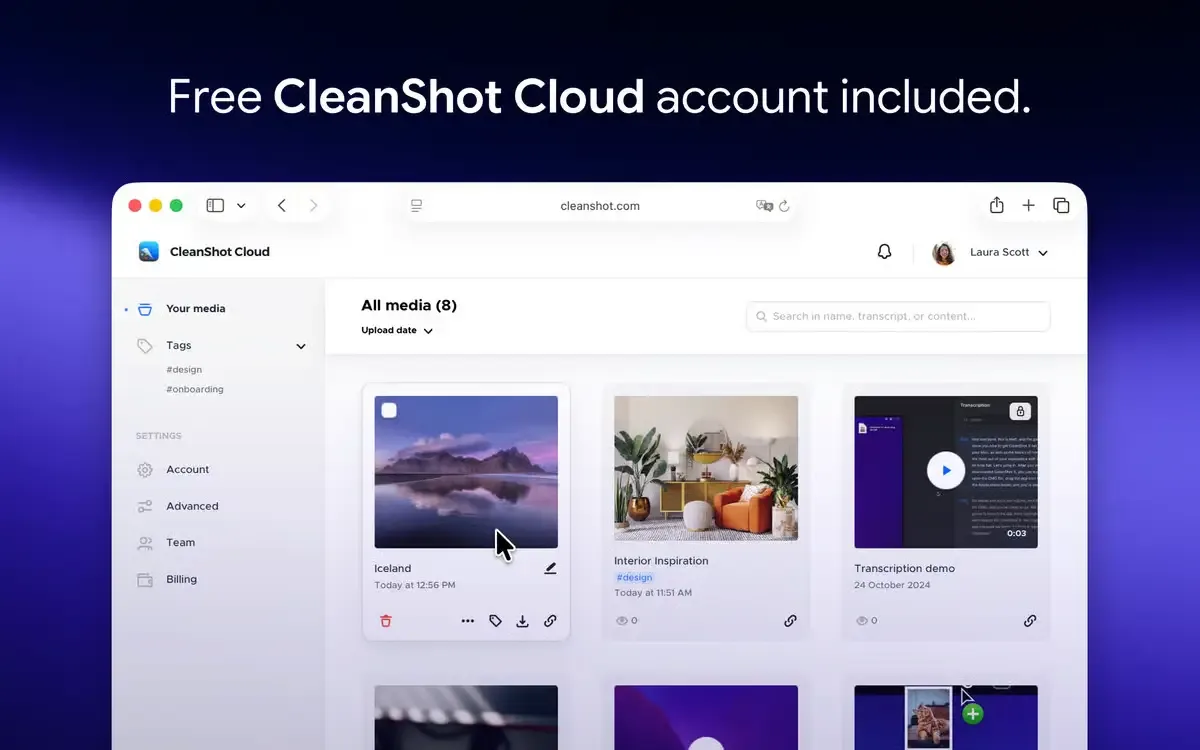Download Iceland with the download icon

(x=522, y=621)
